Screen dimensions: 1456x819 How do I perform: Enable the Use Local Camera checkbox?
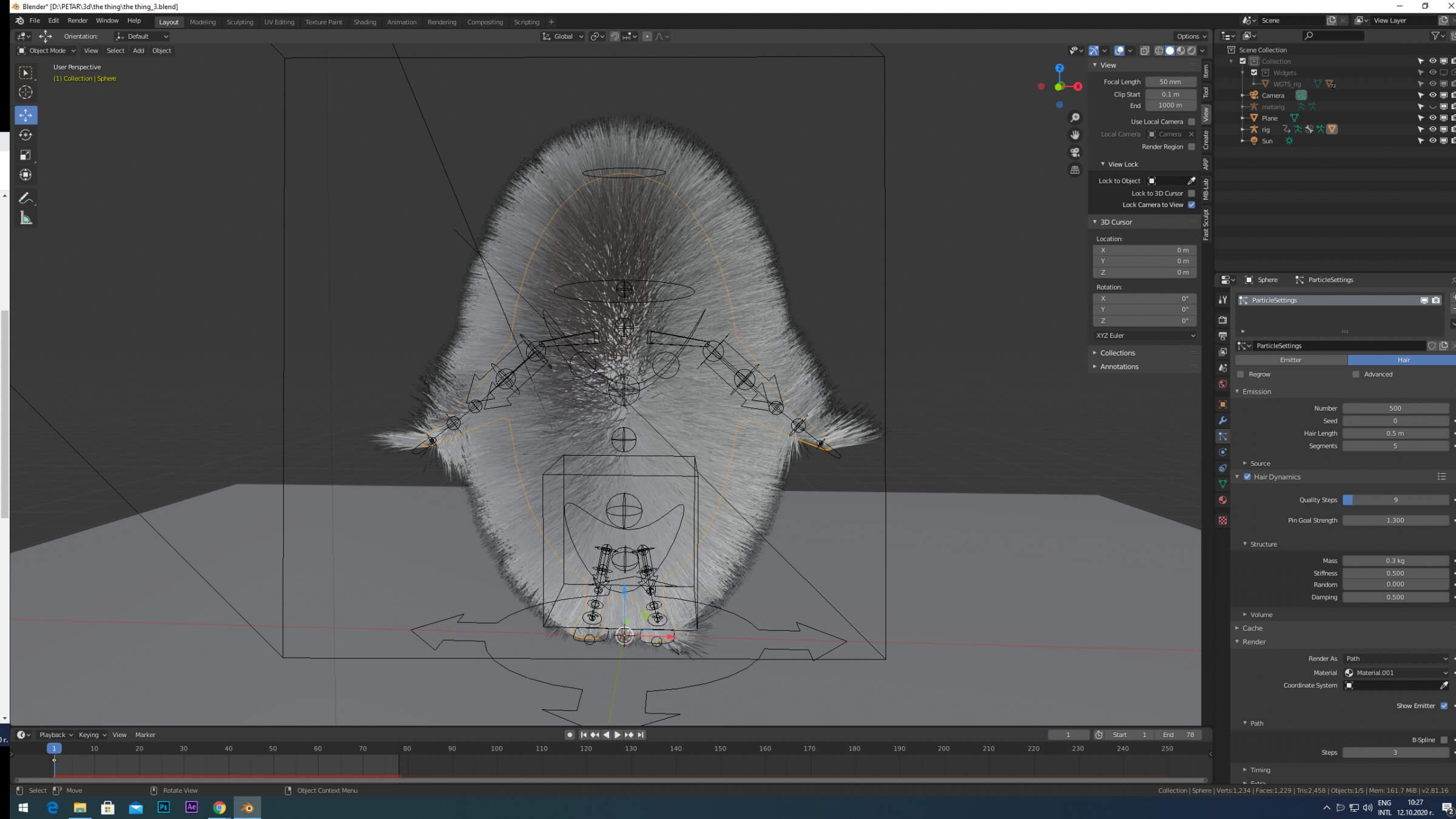pos(1191,121)
